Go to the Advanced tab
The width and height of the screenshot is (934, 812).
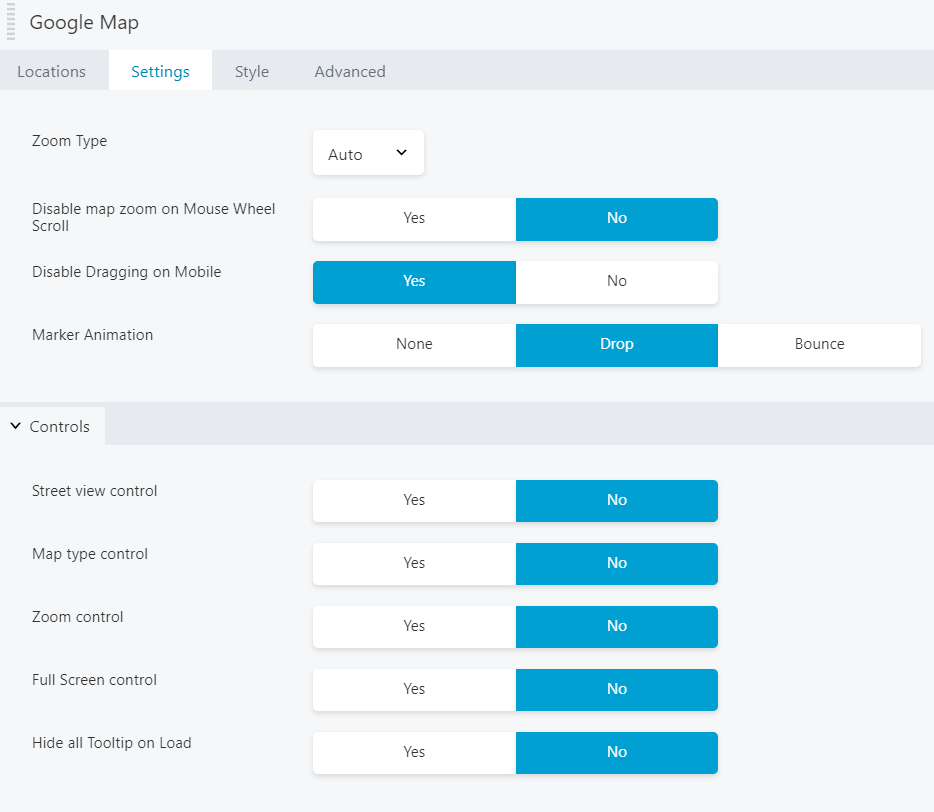click(350, 72)
